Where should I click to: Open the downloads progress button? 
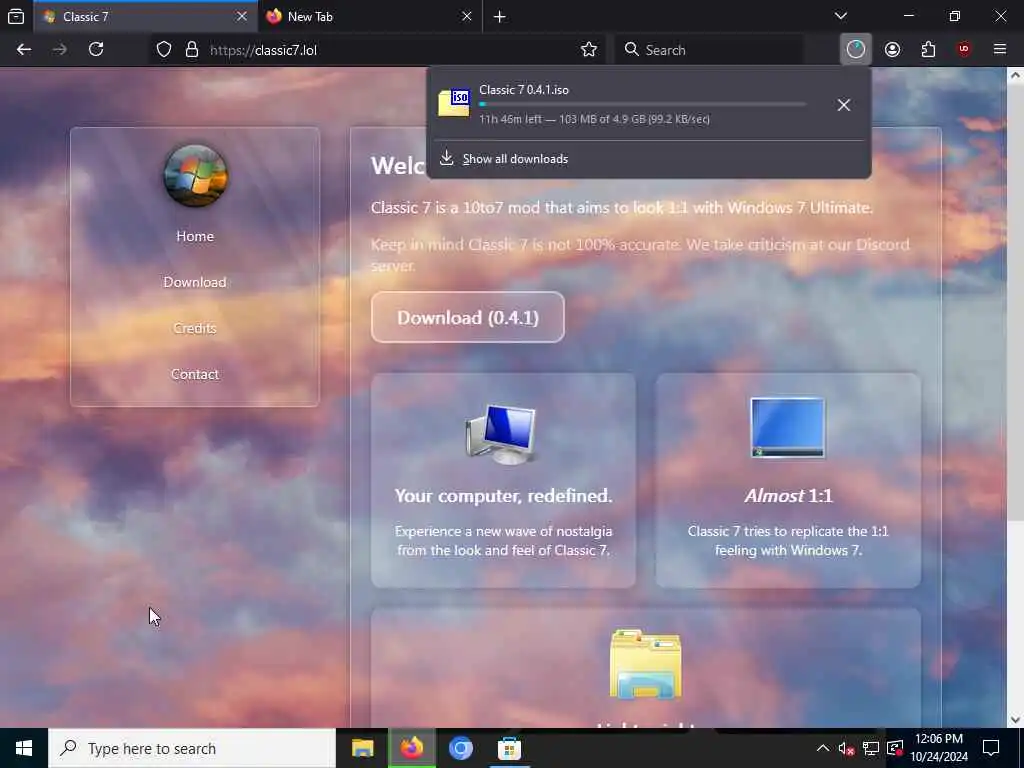click(x=856, y=50)
